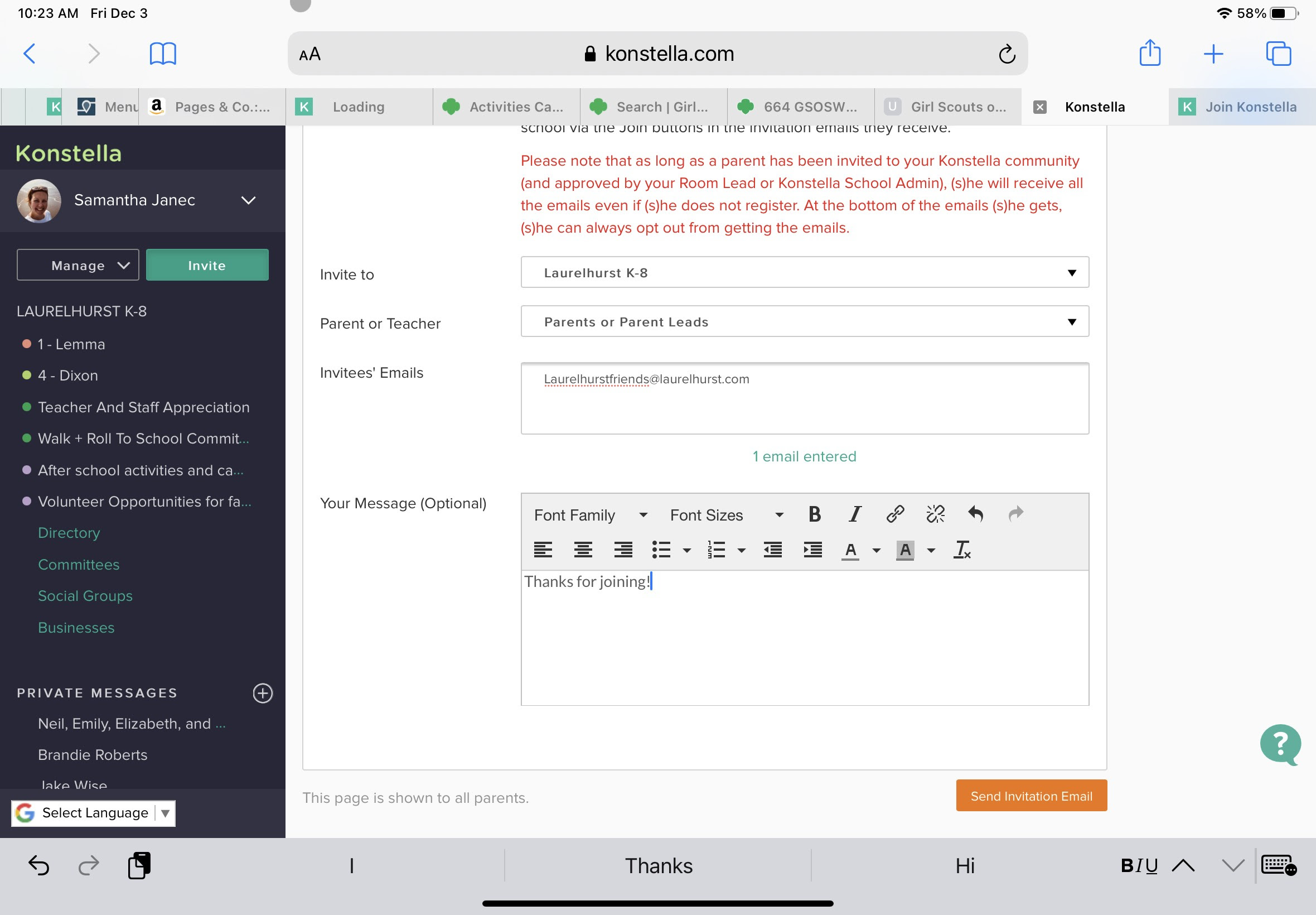Redo edit in message editor
Viewport: 1316px width, 915px height.
click(x=1016, y=514)
